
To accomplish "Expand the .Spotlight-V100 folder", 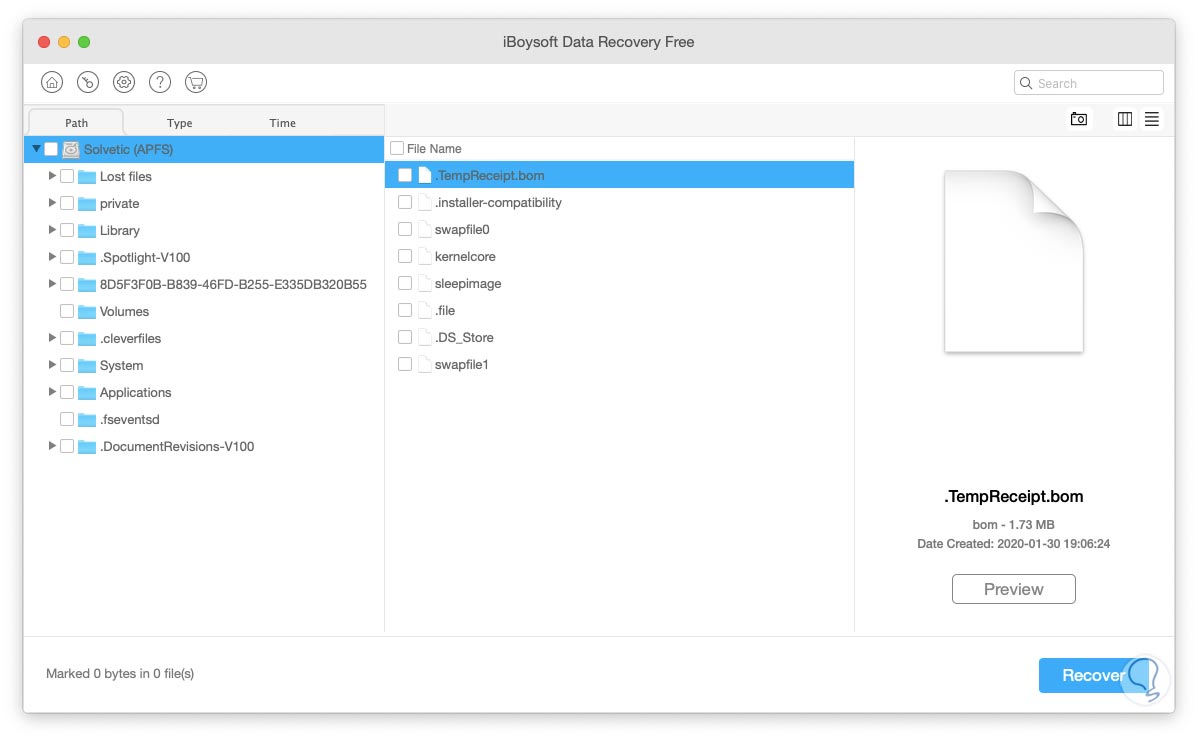I will pyautogui.click(x=52, y=257).
